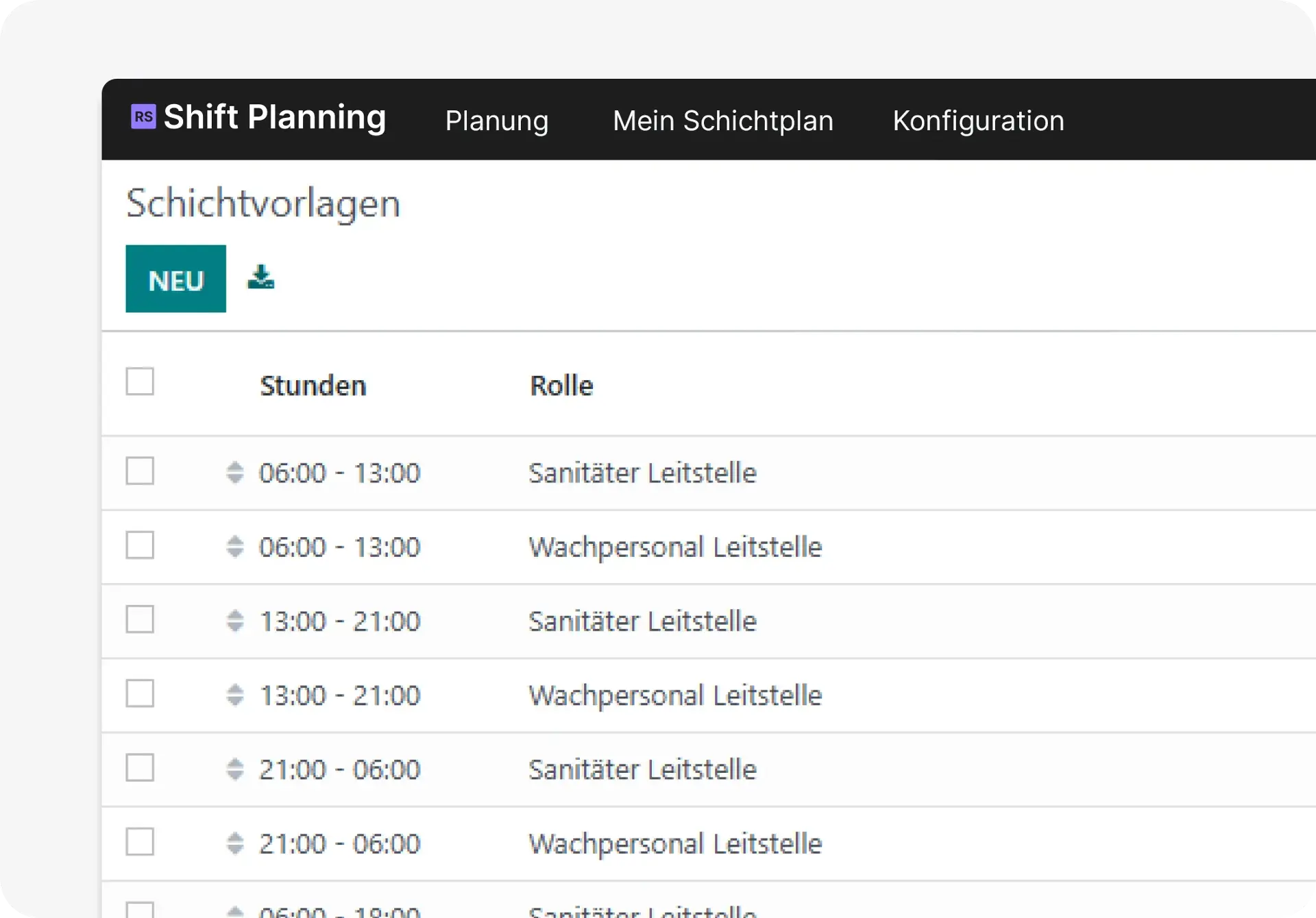Select checkbox for 13:00 - 21:00 Wachpersonal row
This screenshot has width=1316, height=918.
tap(140, 693)
